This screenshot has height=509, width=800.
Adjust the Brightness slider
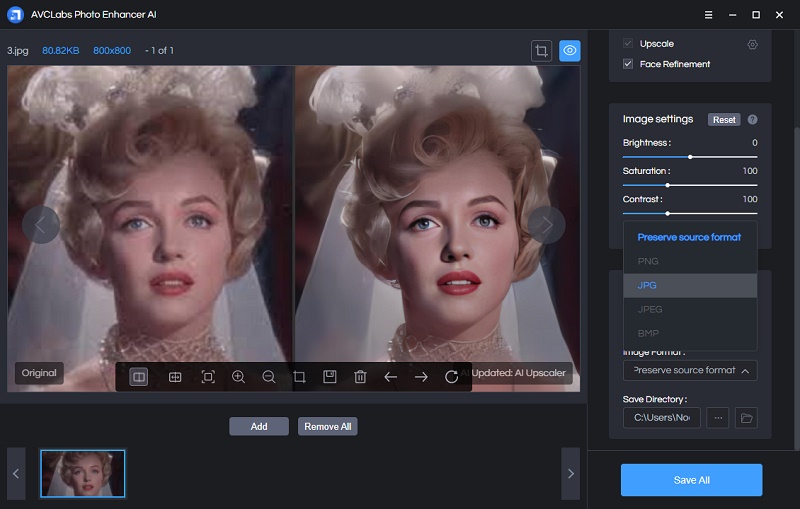tap(690, 157)
